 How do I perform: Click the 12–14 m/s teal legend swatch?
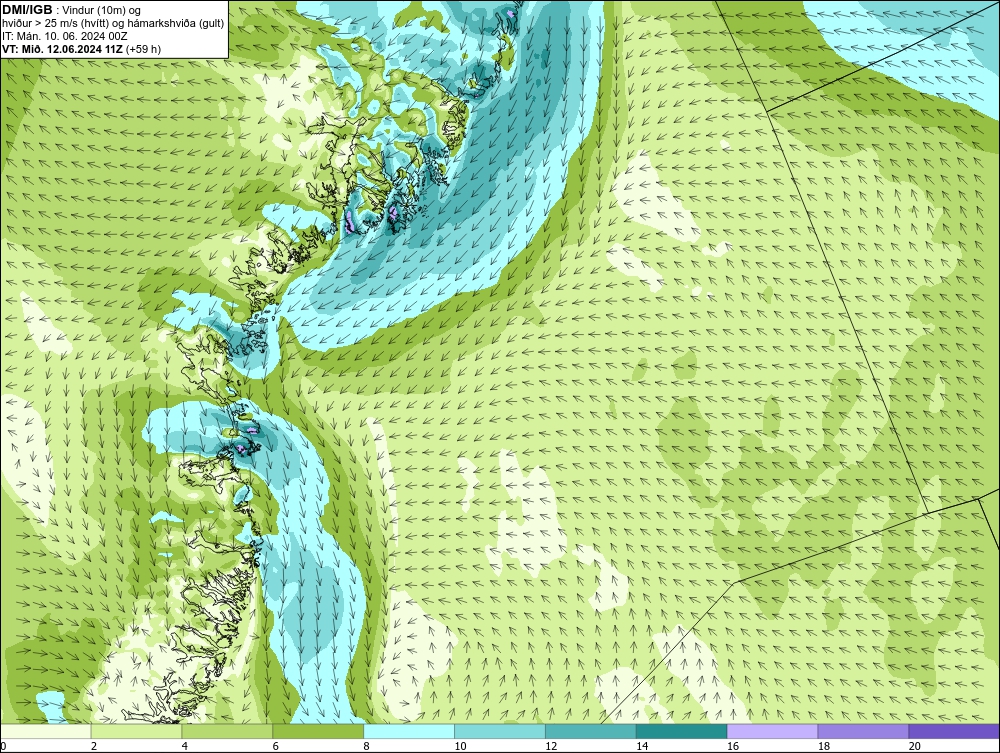591,731
